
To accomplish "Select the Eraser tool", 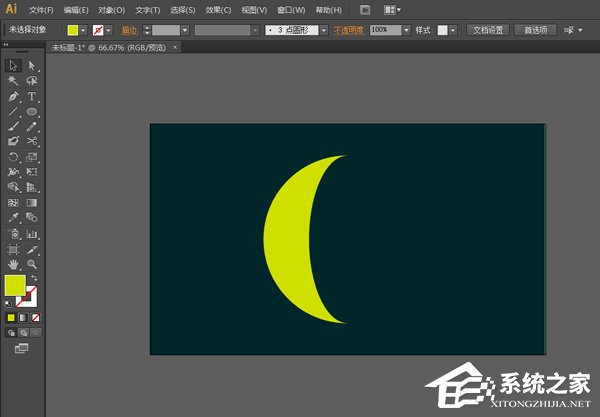I will tap(13, 141).
